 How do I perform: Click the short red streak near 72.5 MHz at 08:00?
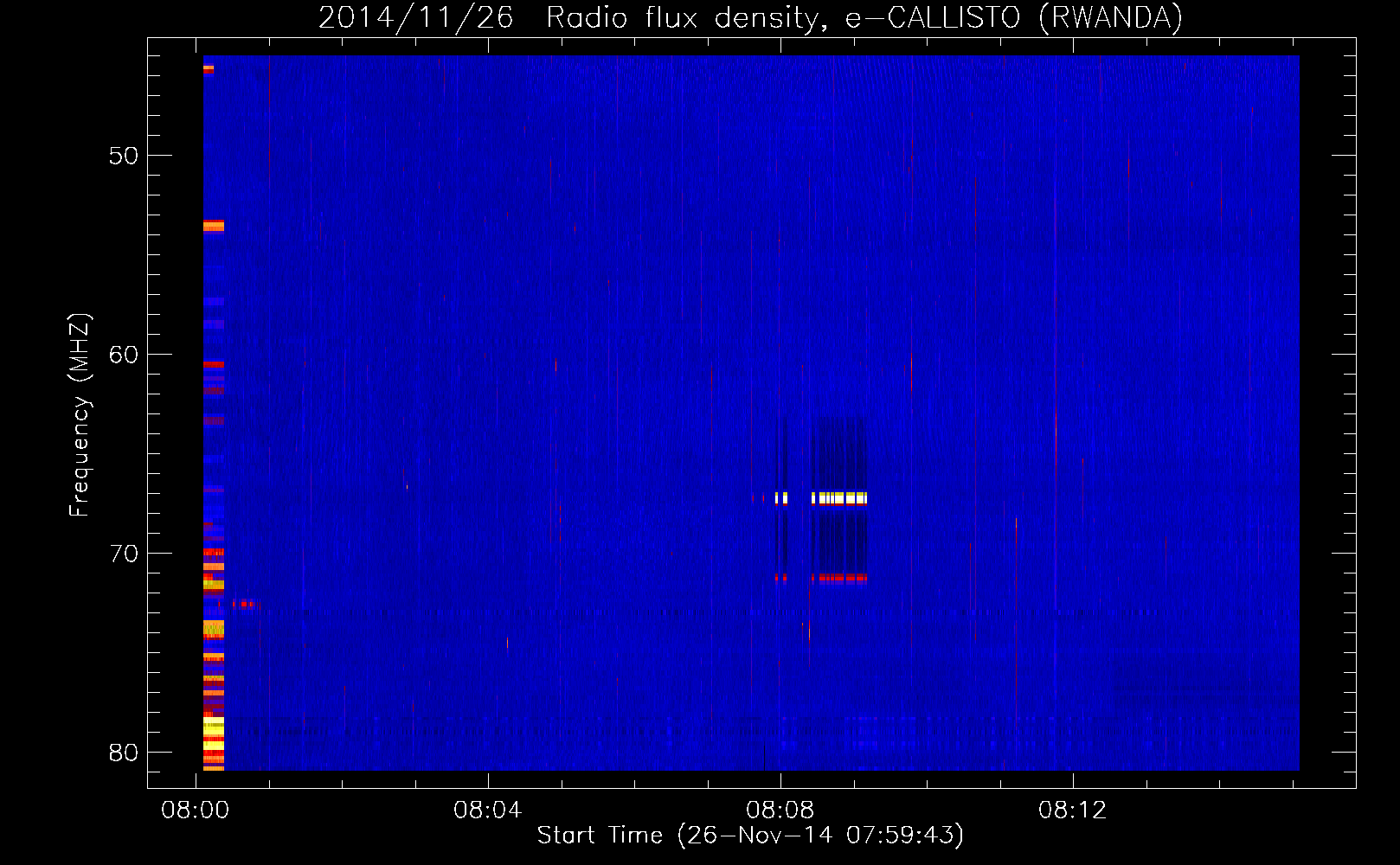click(243, 604)
